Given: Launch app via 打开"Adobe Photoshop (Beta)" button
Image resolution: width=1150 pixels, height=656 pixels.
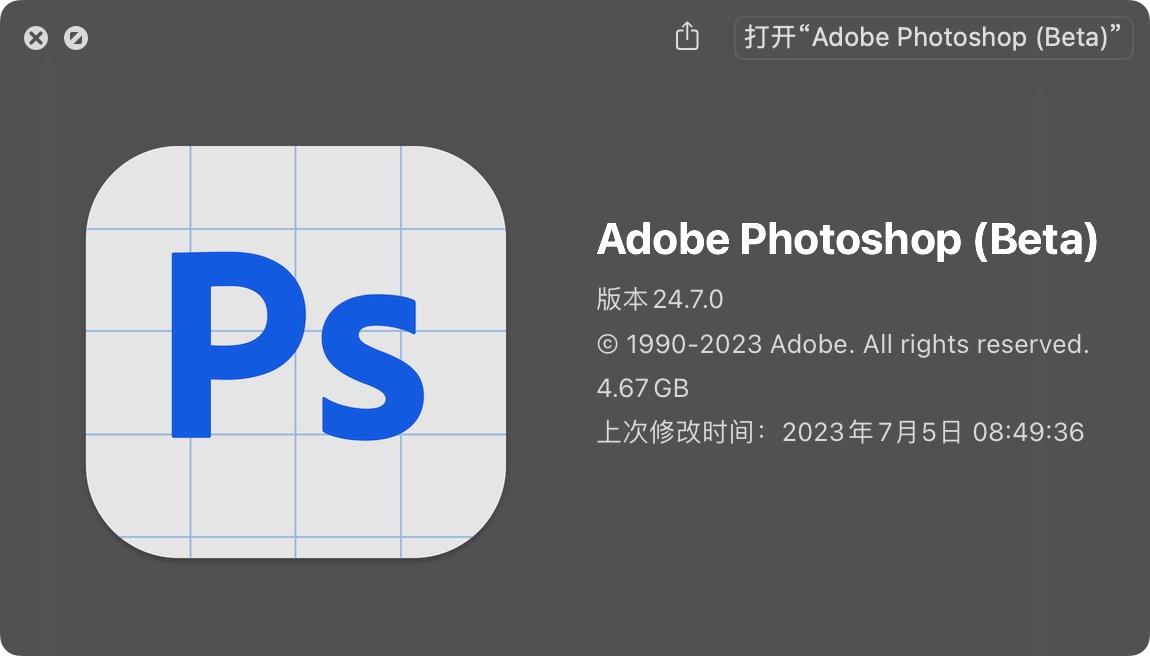Looking at the screenshot, I should point(934,37).
